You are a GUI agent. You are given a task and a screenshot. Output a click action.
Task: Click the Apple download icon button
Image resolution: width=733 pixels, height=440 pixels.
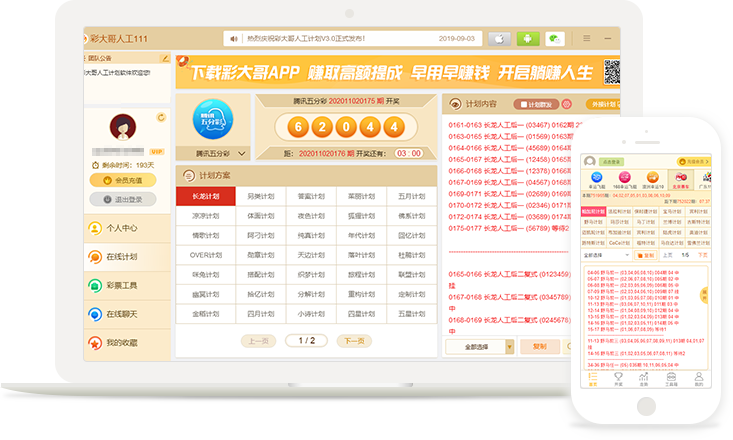[x=499, y=39]
